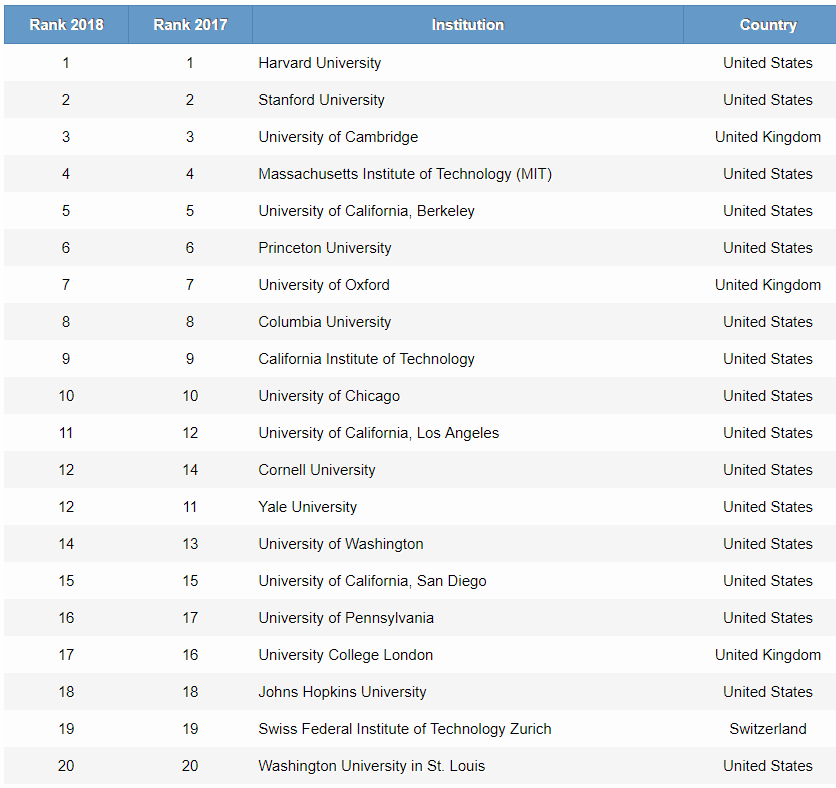Click Johns Hopkins University
Image resolution: width=836 pixels, height=788 pixels.
pyautogui.click(x=342, y=692)
